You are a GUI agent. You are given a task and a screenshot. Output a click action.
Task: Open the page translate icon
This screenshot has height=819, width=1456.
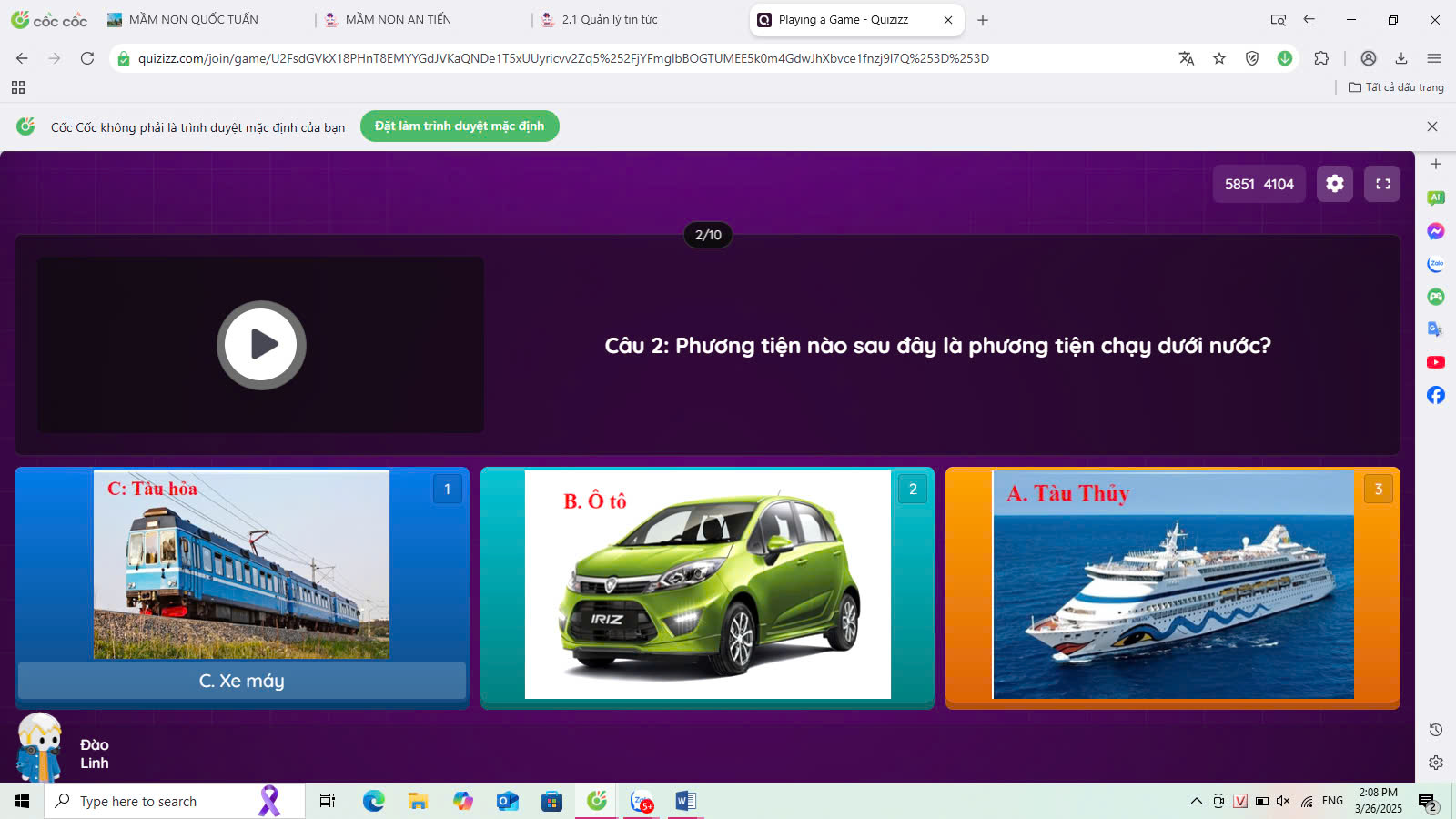pos(1187,58)
